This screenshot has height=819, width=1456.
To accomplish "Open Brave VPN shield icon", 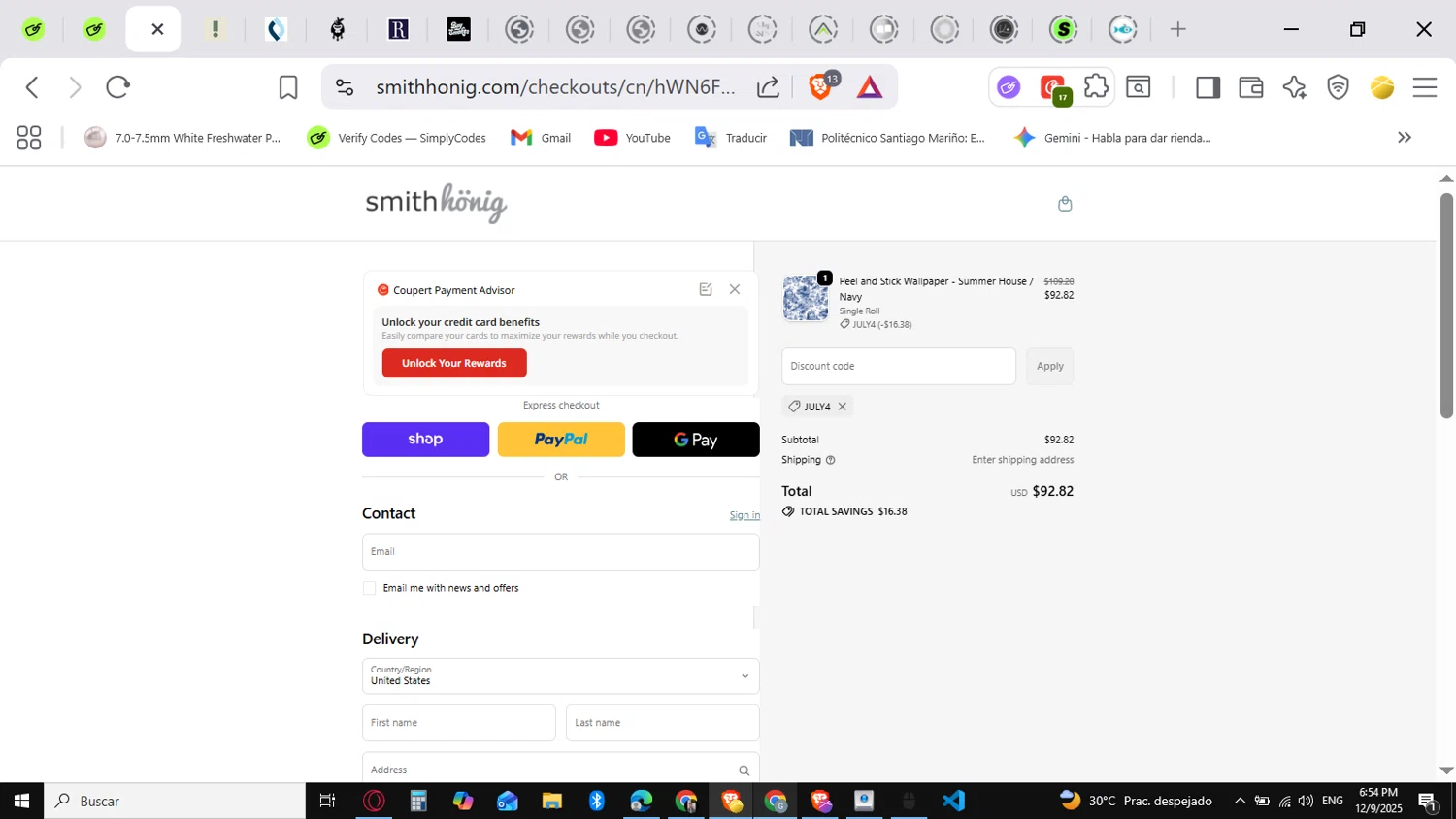I will pos(1339,87).
